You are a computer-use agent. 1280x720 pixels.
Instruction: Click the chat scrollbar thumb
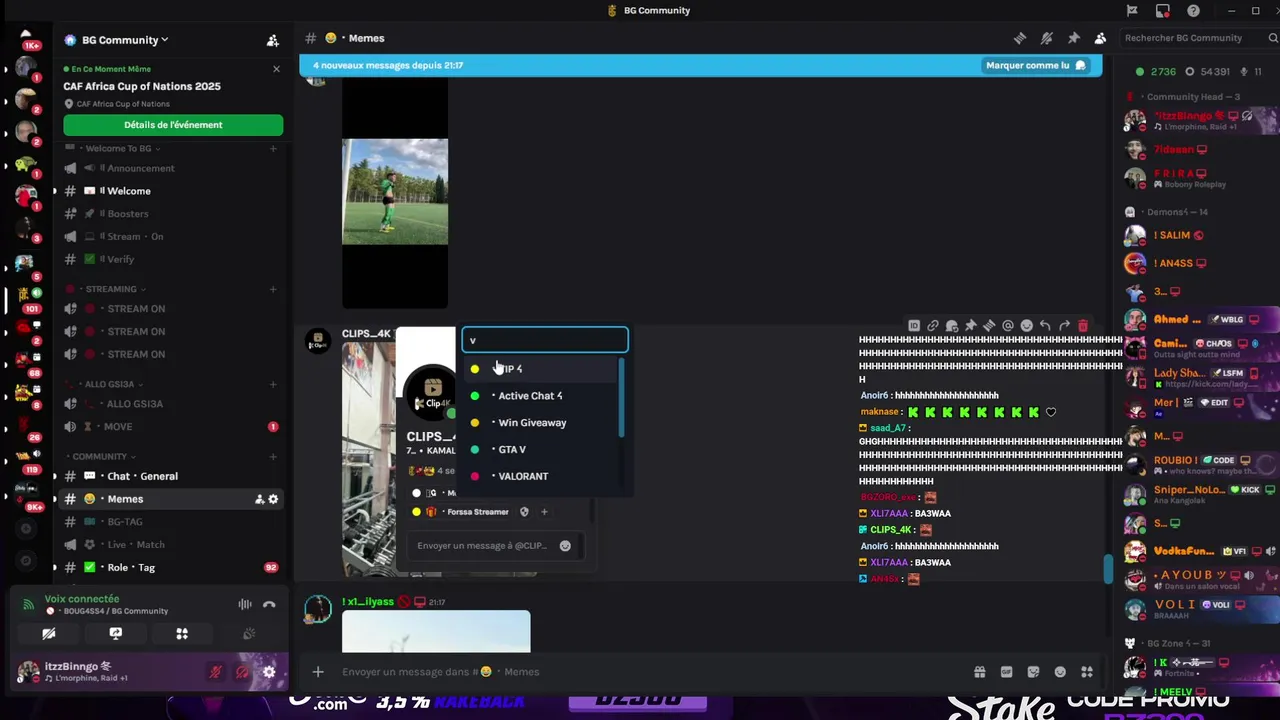1107,569
